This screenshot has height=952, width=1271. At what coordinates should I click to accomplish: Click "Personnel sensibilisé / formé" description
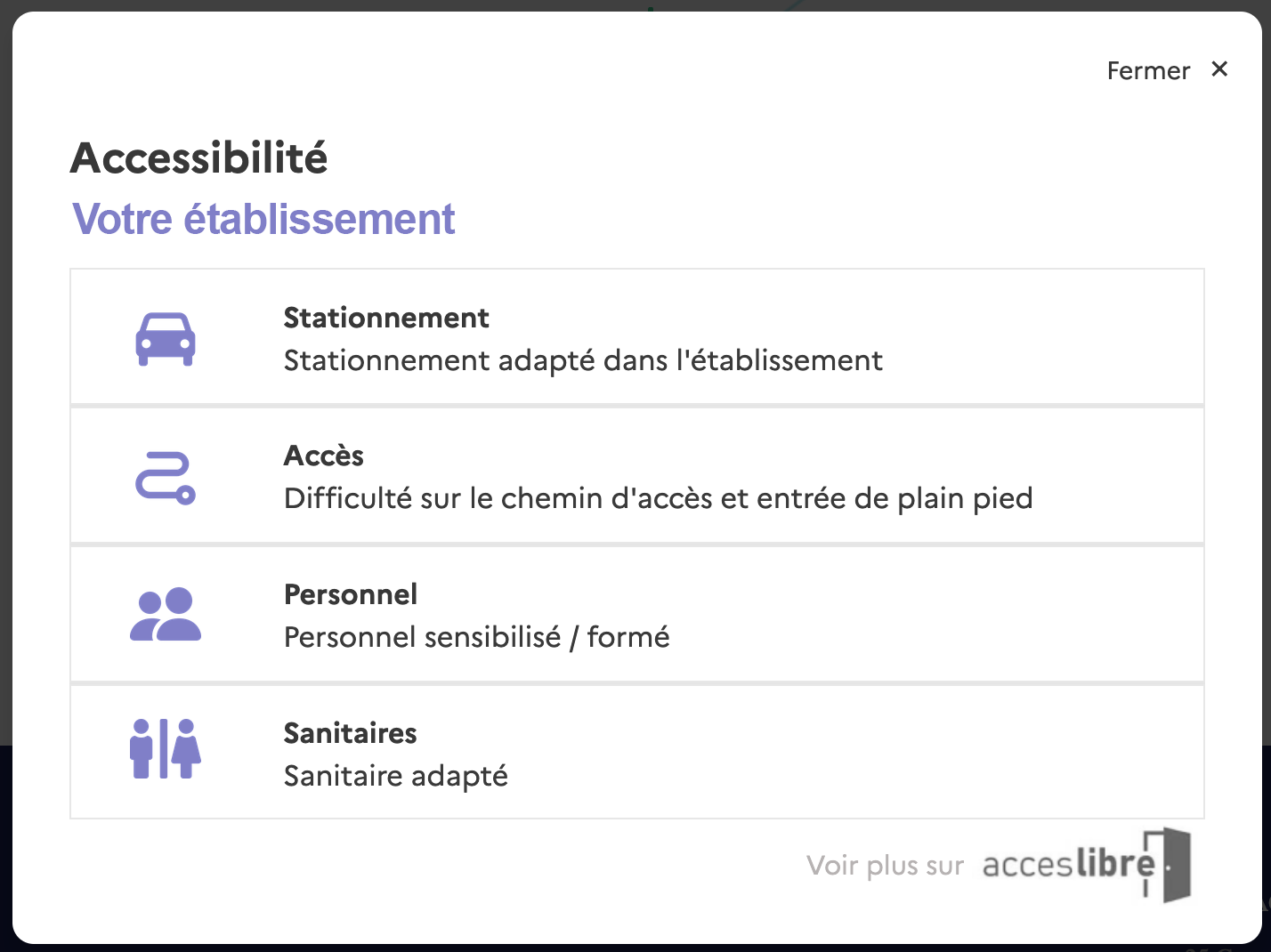[x=476, y=637]
